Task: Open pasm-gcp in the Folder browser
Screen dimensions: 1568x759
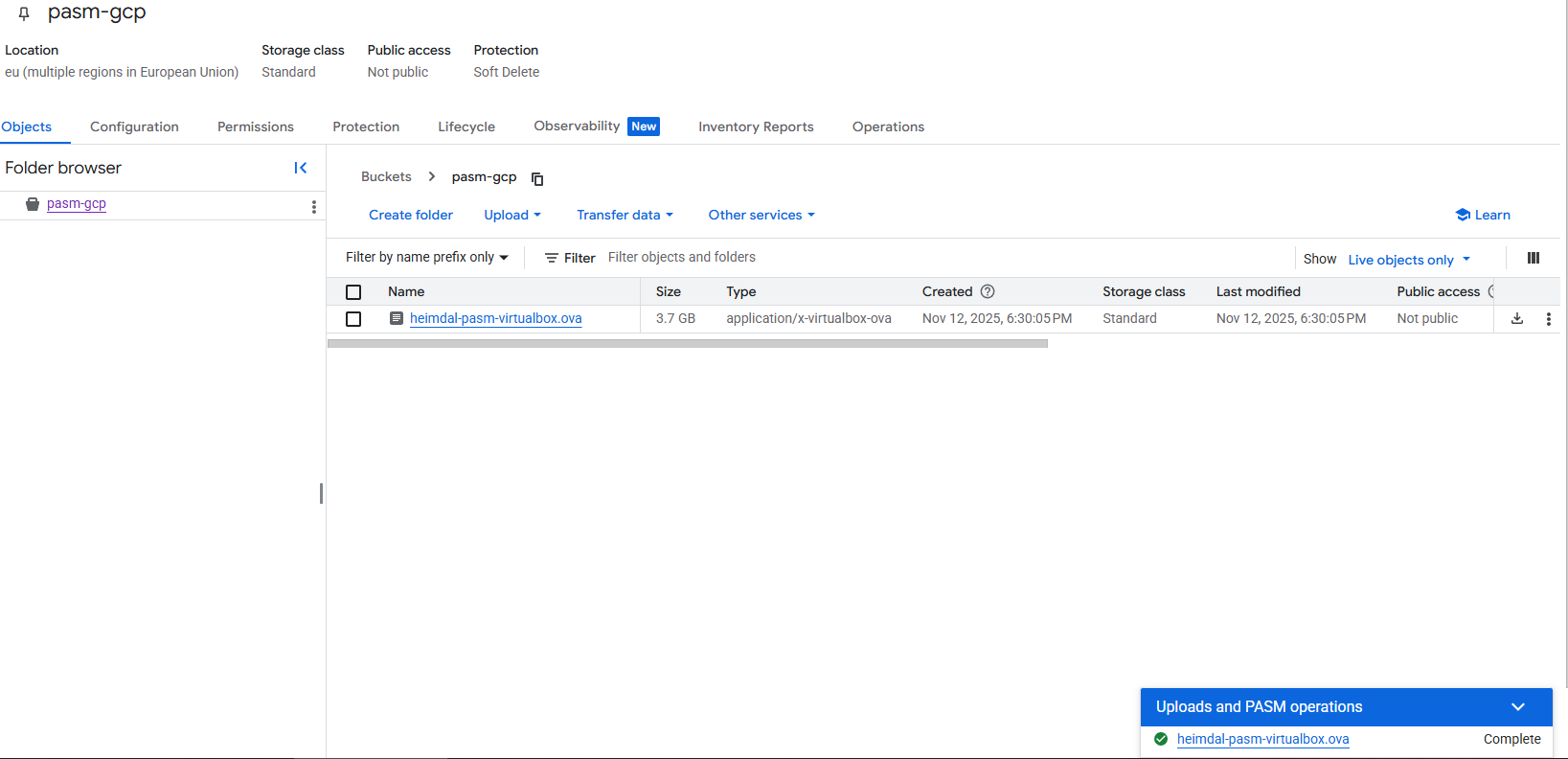Action: (x=77, y=203)
